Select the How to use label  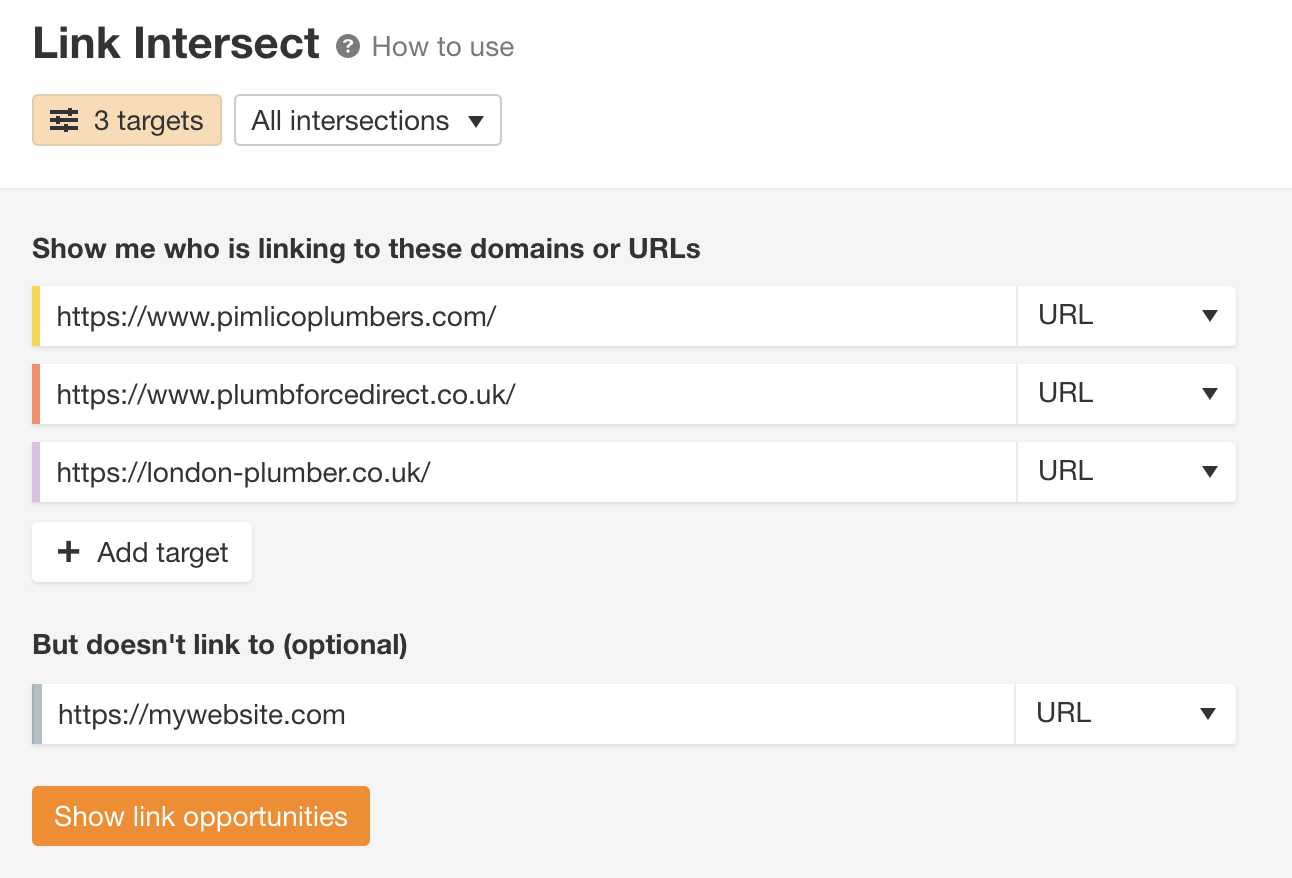tap(442, 46)
